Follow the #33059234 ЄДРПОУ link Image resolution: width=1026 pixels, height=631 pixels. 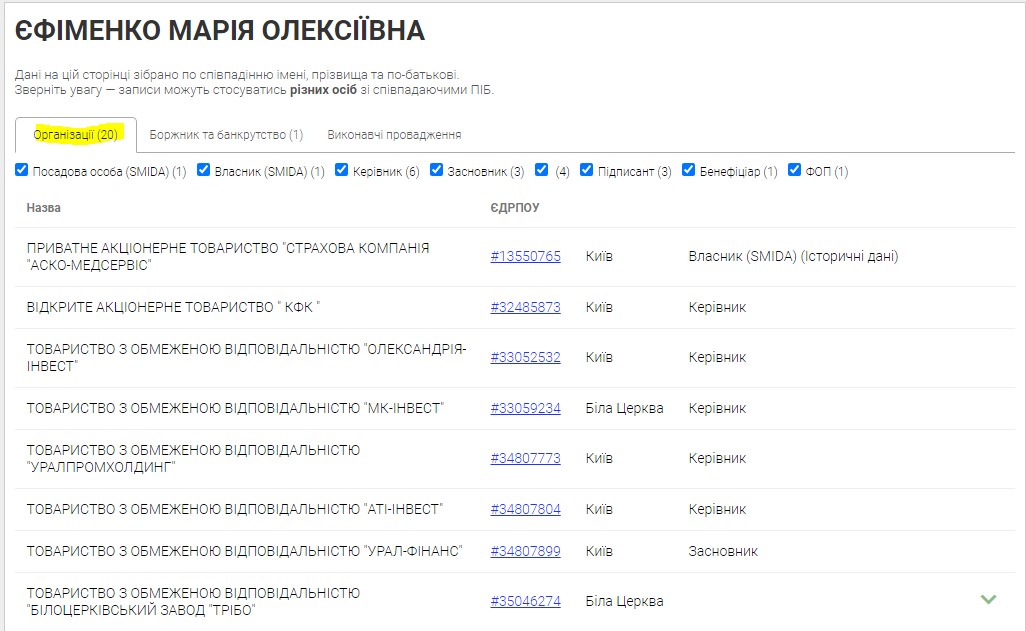coord(525,408)
